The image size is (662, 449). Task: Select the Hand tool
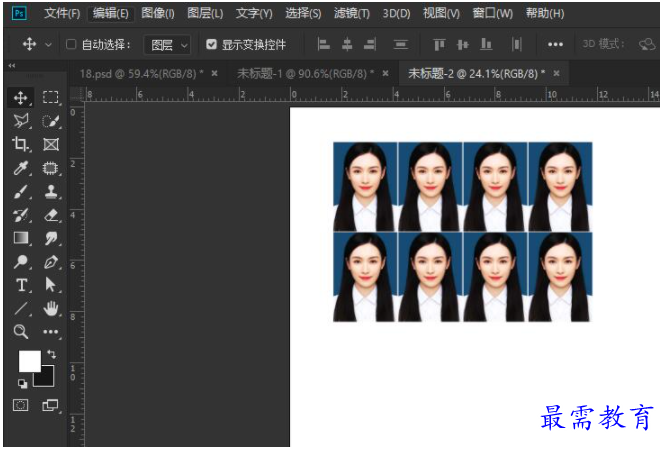(51, 308)
